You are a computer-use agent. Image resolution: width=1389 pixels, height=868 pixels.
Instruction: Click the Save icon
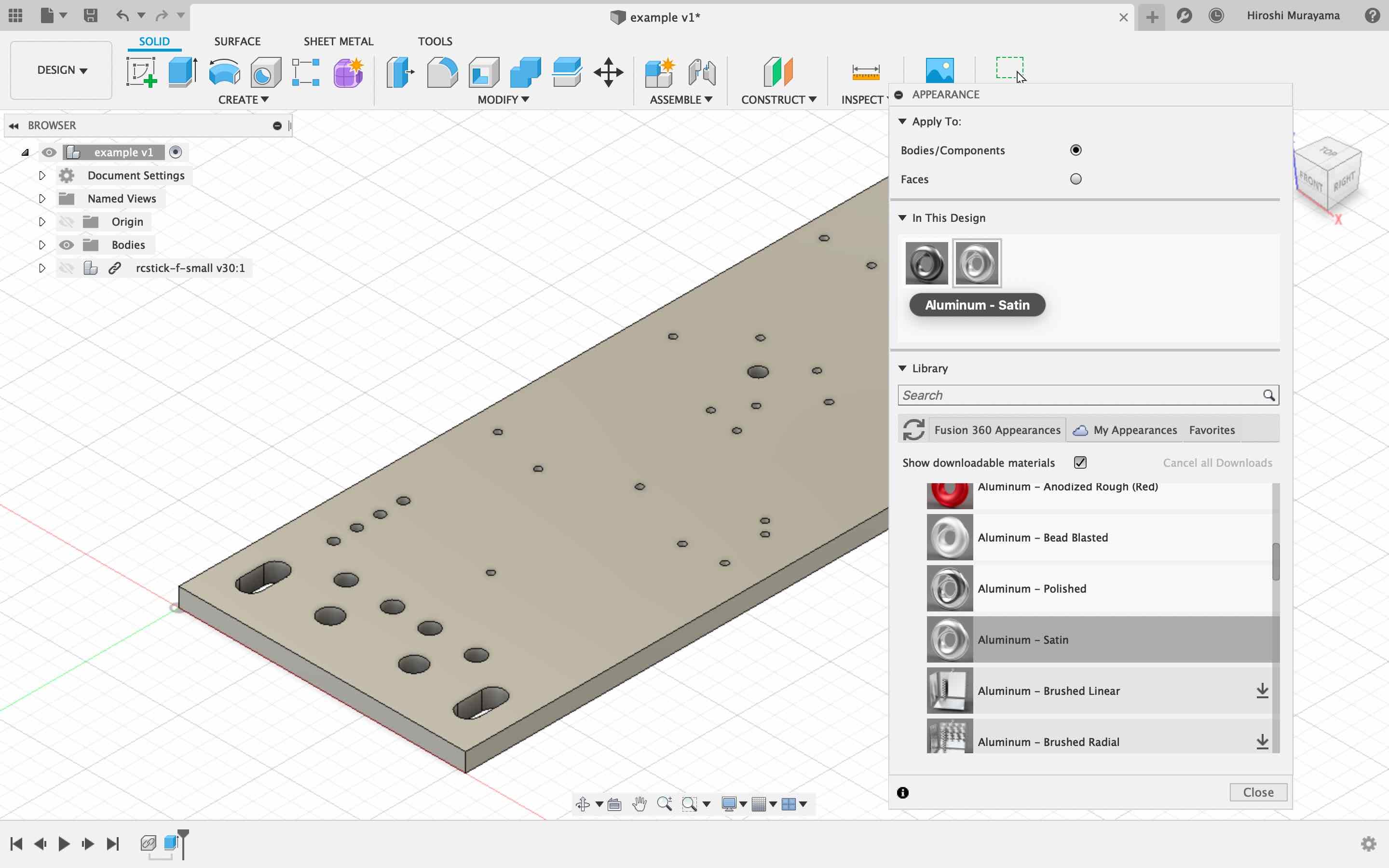[90, 15]
